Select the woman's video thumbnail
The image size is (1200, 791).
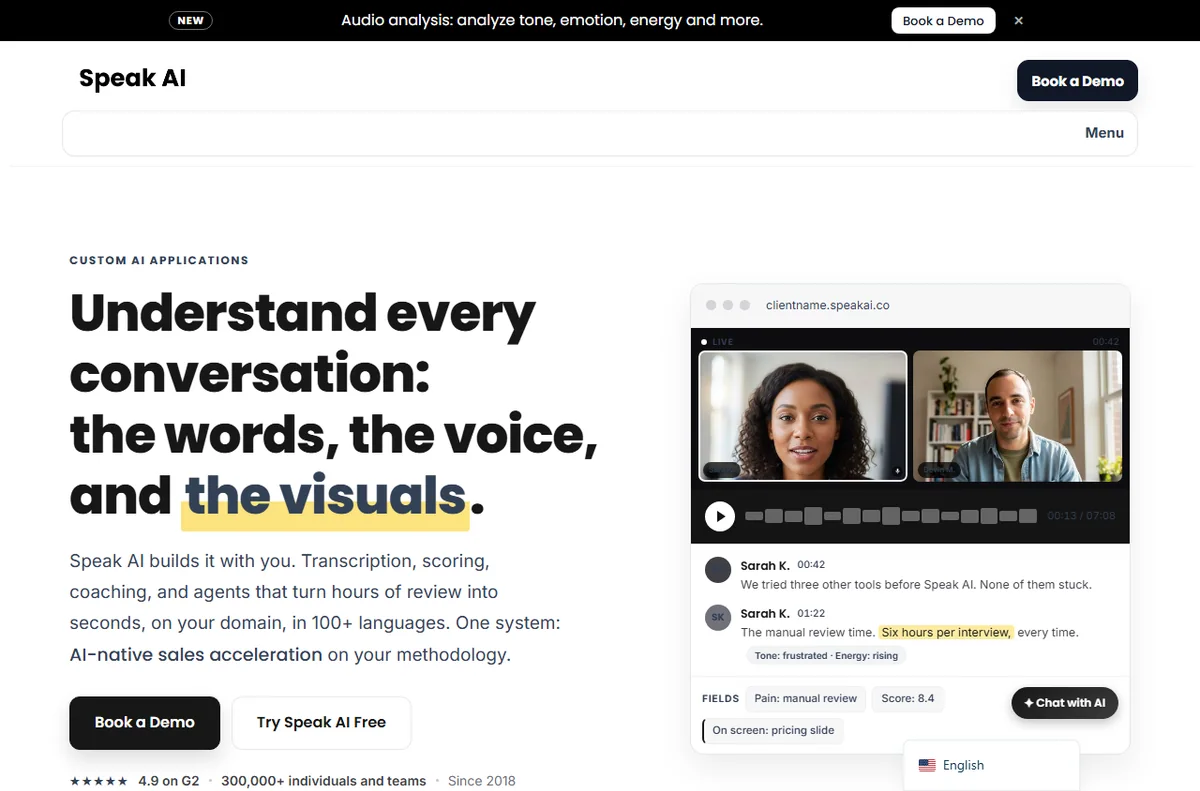[x=803, y=416]
